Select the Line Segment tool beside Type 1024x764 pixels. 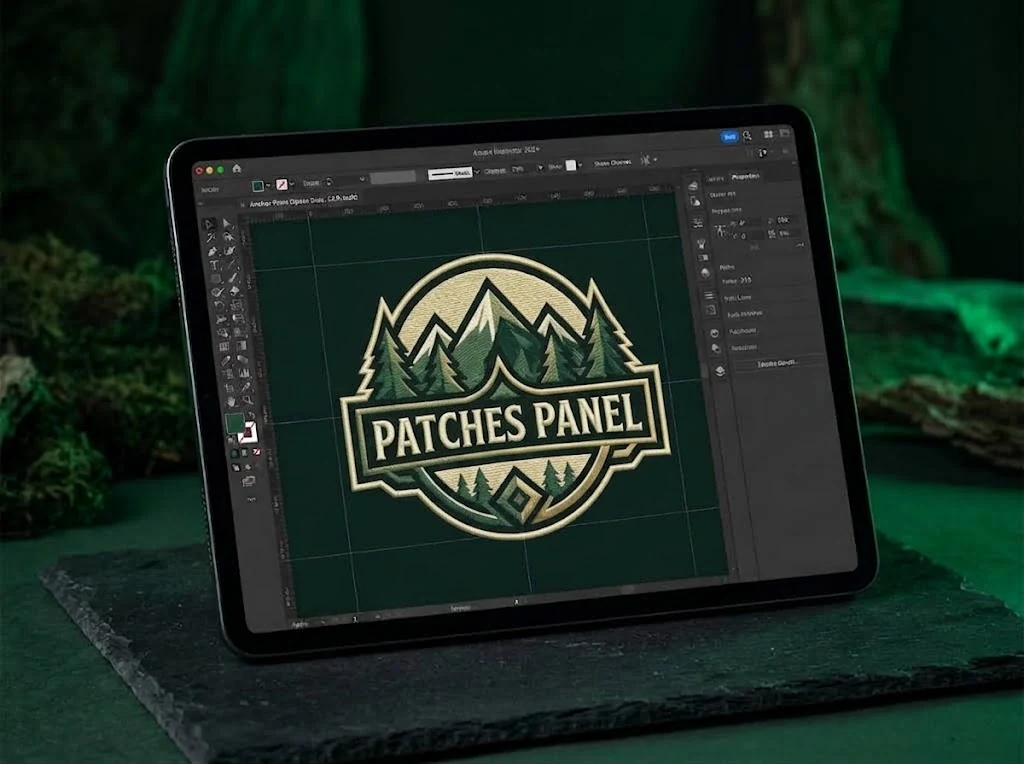pyautogui.click(x=232, y=264)
